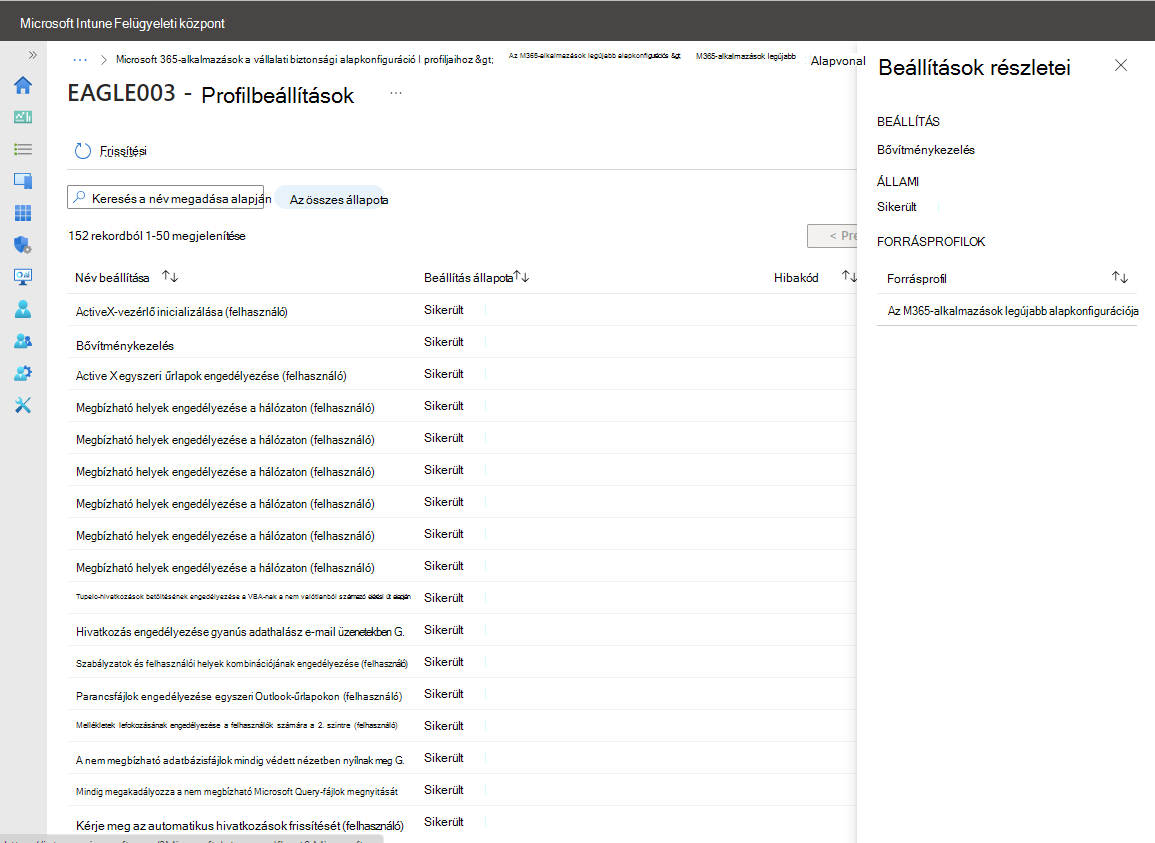Screen dimensions: 1155x843
Task: Click Sikerült state value in details pane
Action: (x=896, y=207)
